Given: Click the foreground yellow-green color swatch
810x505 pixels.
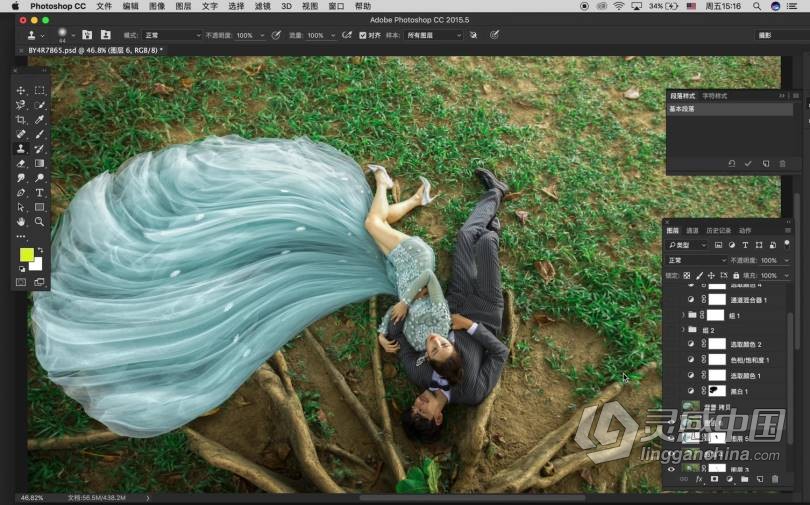Looking at the screenshot, I should coord(26,255).
